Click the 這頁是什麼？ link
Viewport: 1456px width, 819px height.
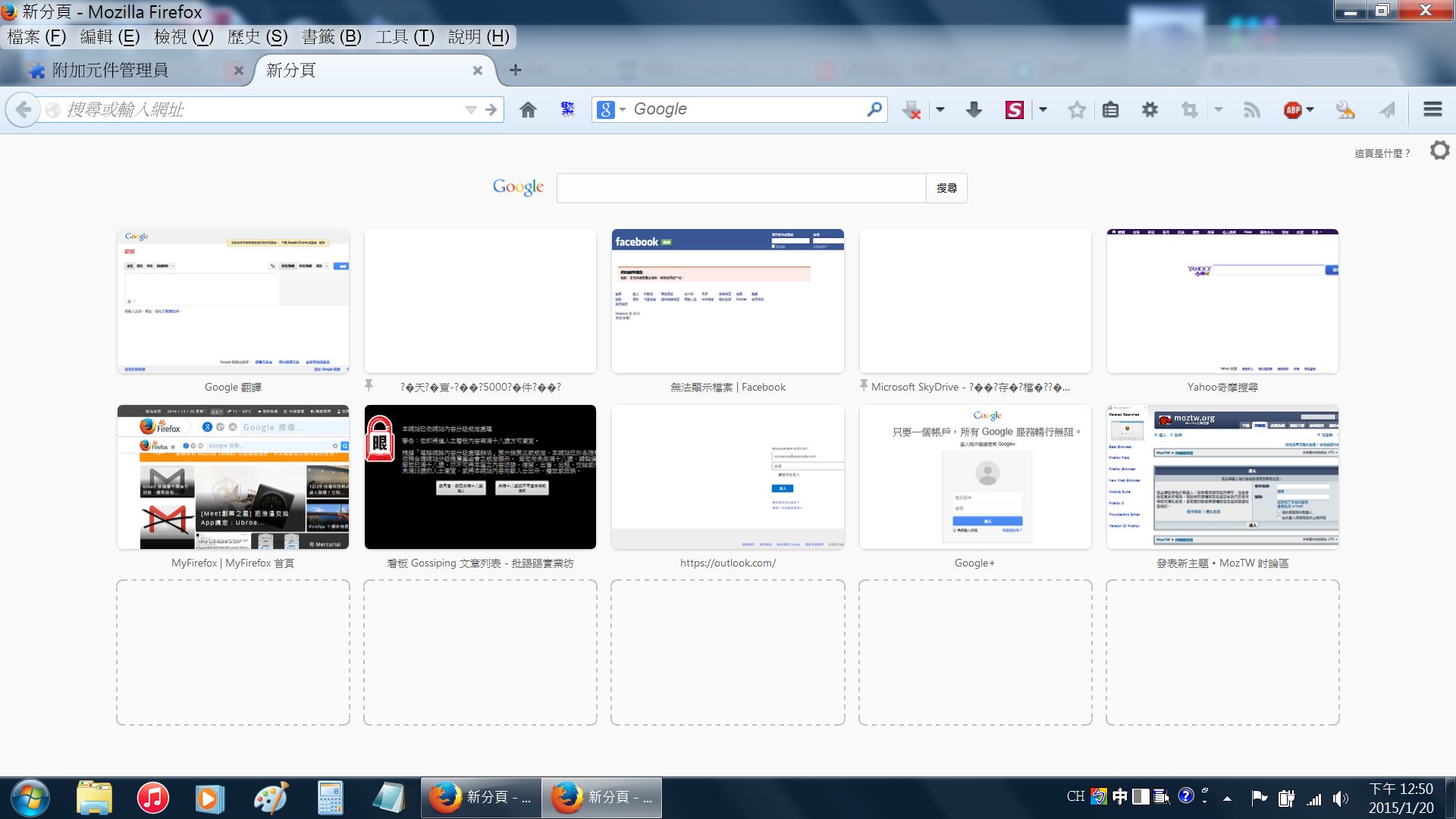point(1382,153)
